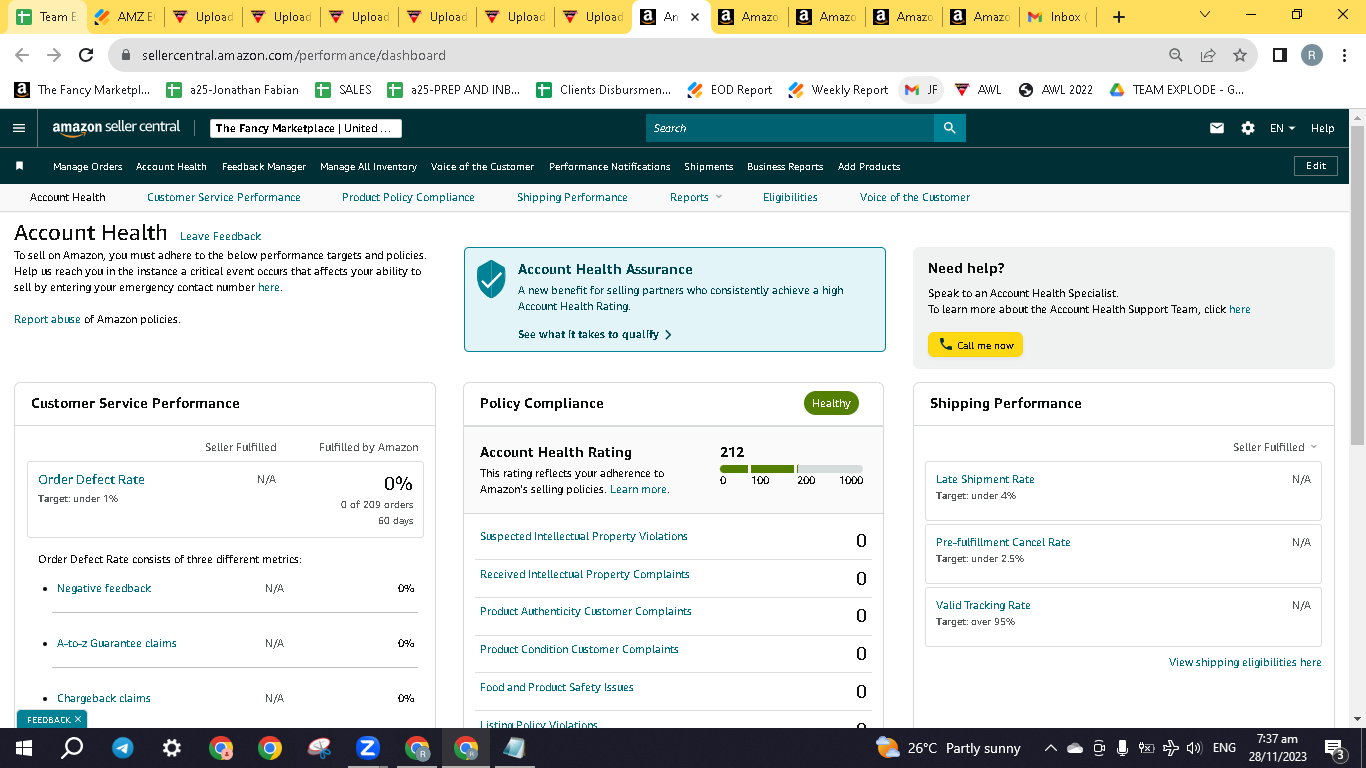Click the taskbar volume speaker icon

[x=1193, y=748]
